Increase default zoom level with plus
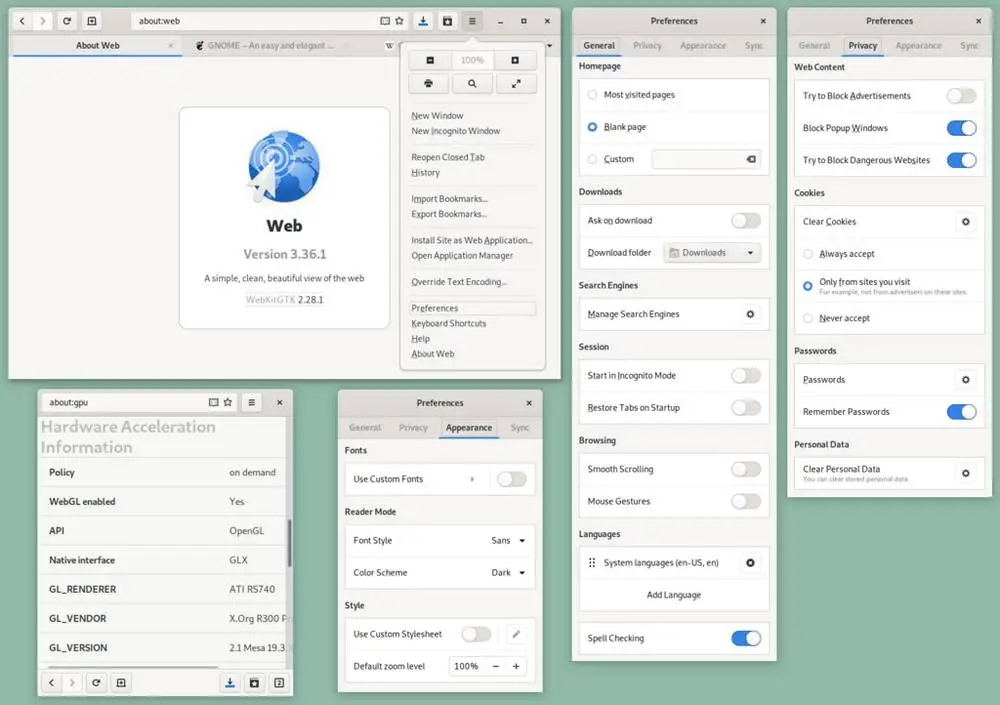Viewport: 1000px width, 705px height. (x=516, y=666)
